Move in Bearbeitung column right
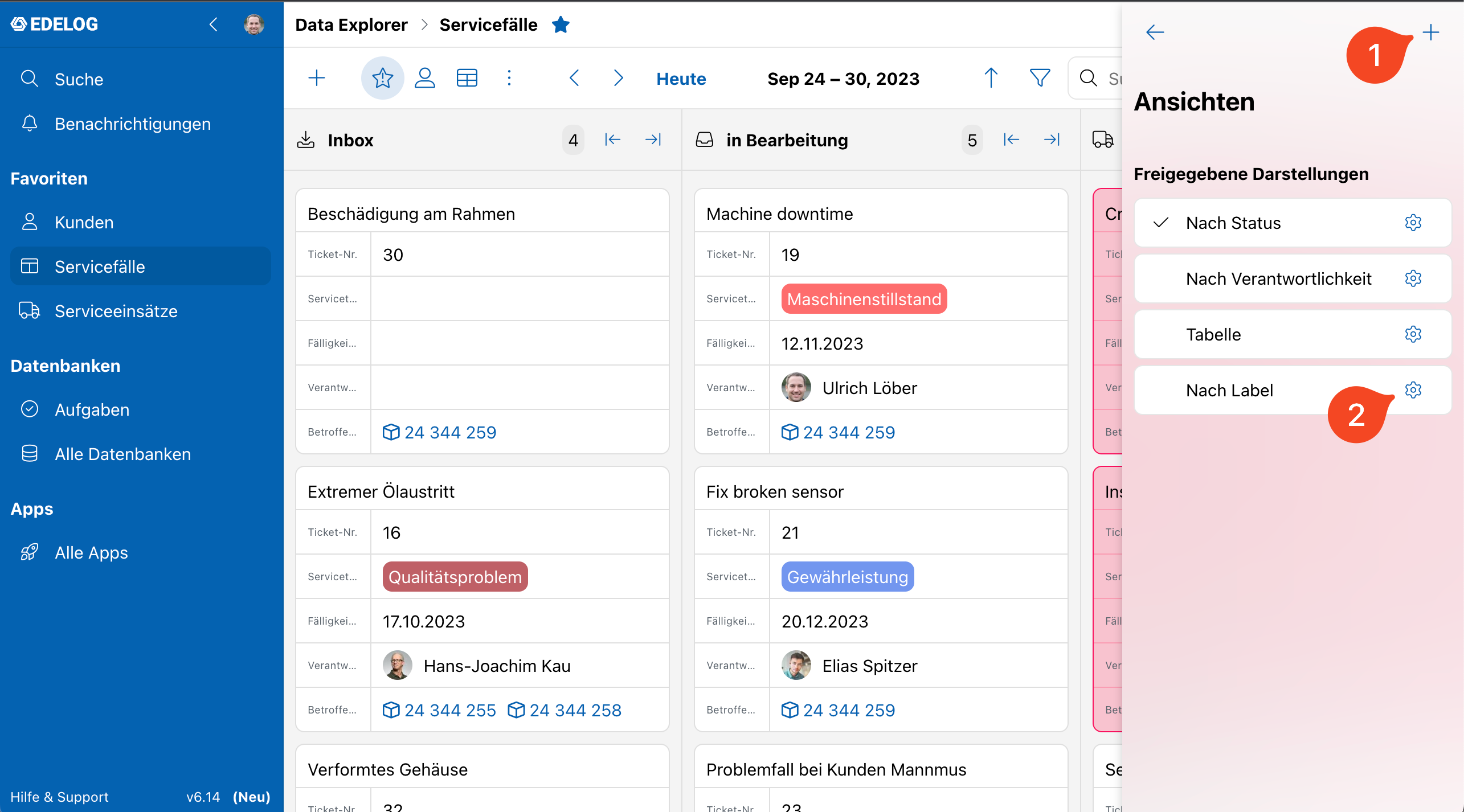Viewport: 1464px width, 812px height. point(1052,140)
